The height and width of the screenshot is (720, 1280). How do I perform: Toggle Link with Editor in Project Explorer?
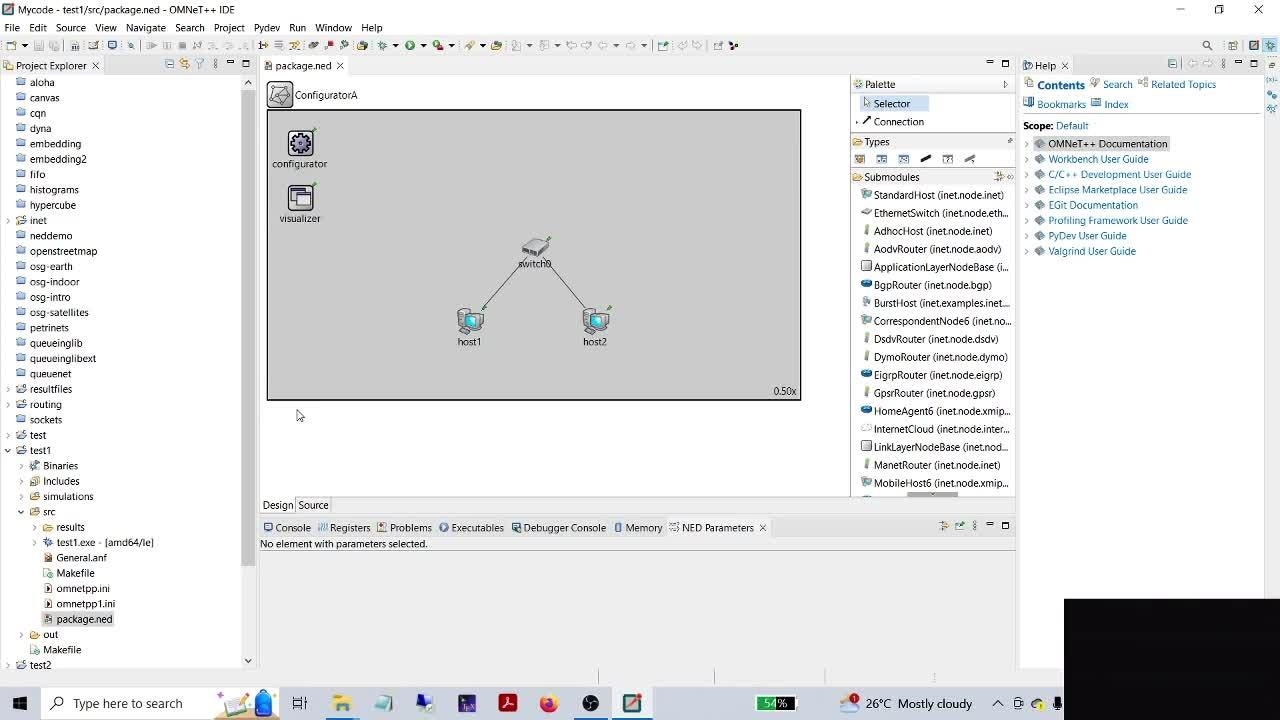pyautogui.click(x=185, y=65)
